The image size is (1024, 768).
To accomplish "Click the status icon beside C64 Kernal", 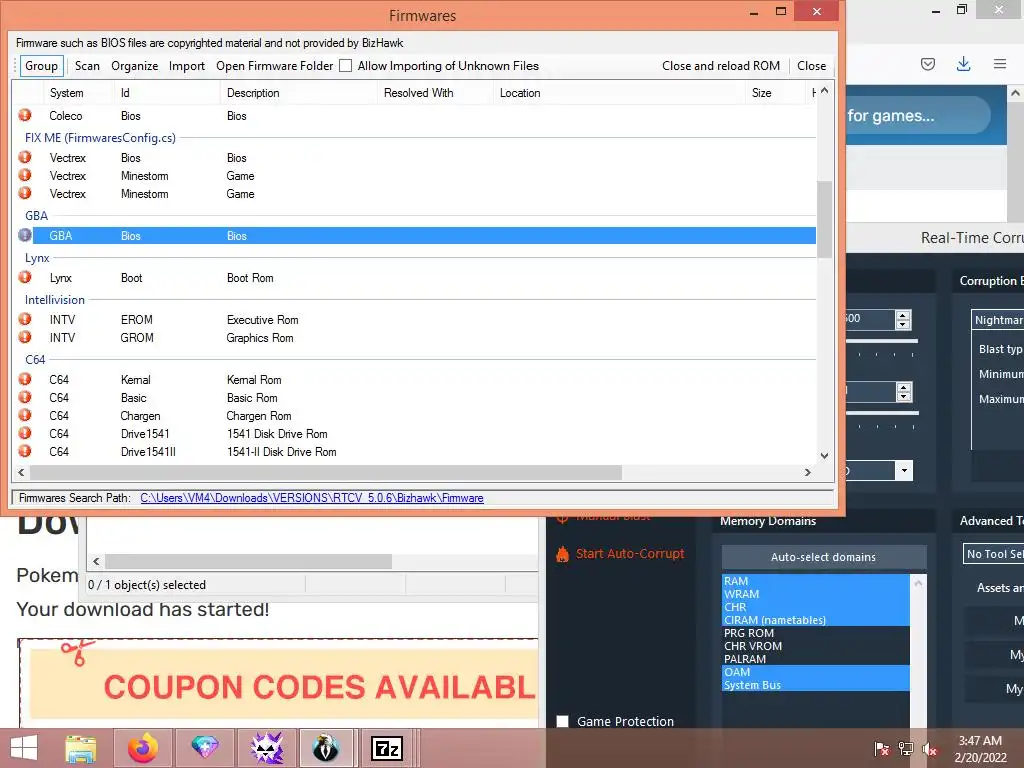I will pos(25,379).
